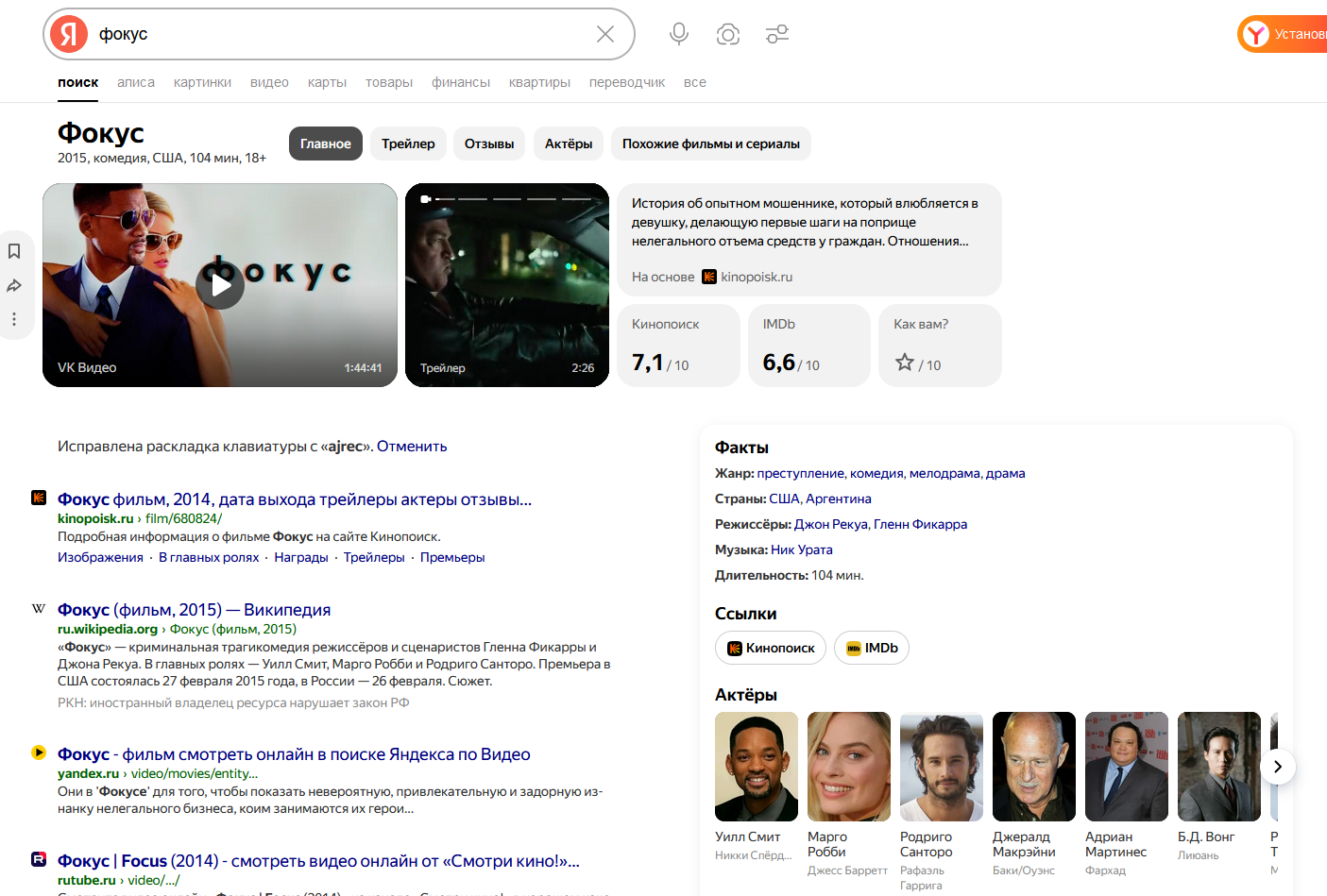Open image search camera icon

pyautogui.click(x=728, y=34)
